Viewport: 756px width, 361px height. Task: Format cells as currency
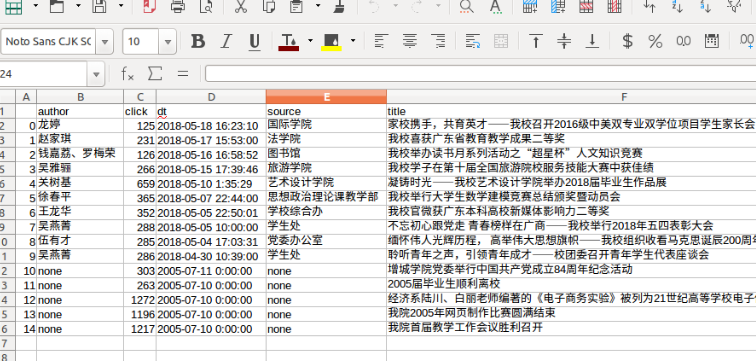tap(627, 41)
